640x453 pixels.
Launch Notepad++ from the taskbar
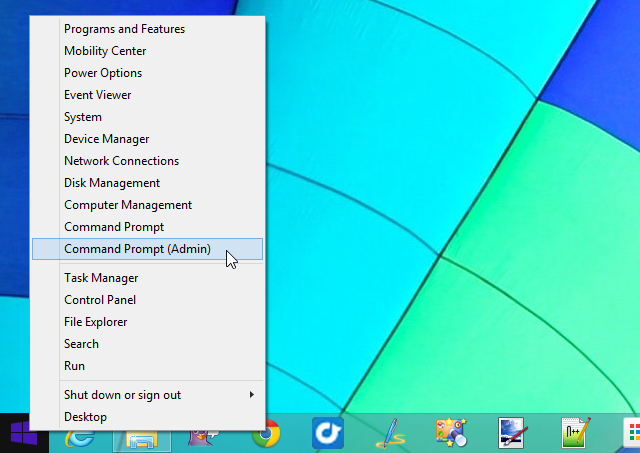tap(575, 433)
